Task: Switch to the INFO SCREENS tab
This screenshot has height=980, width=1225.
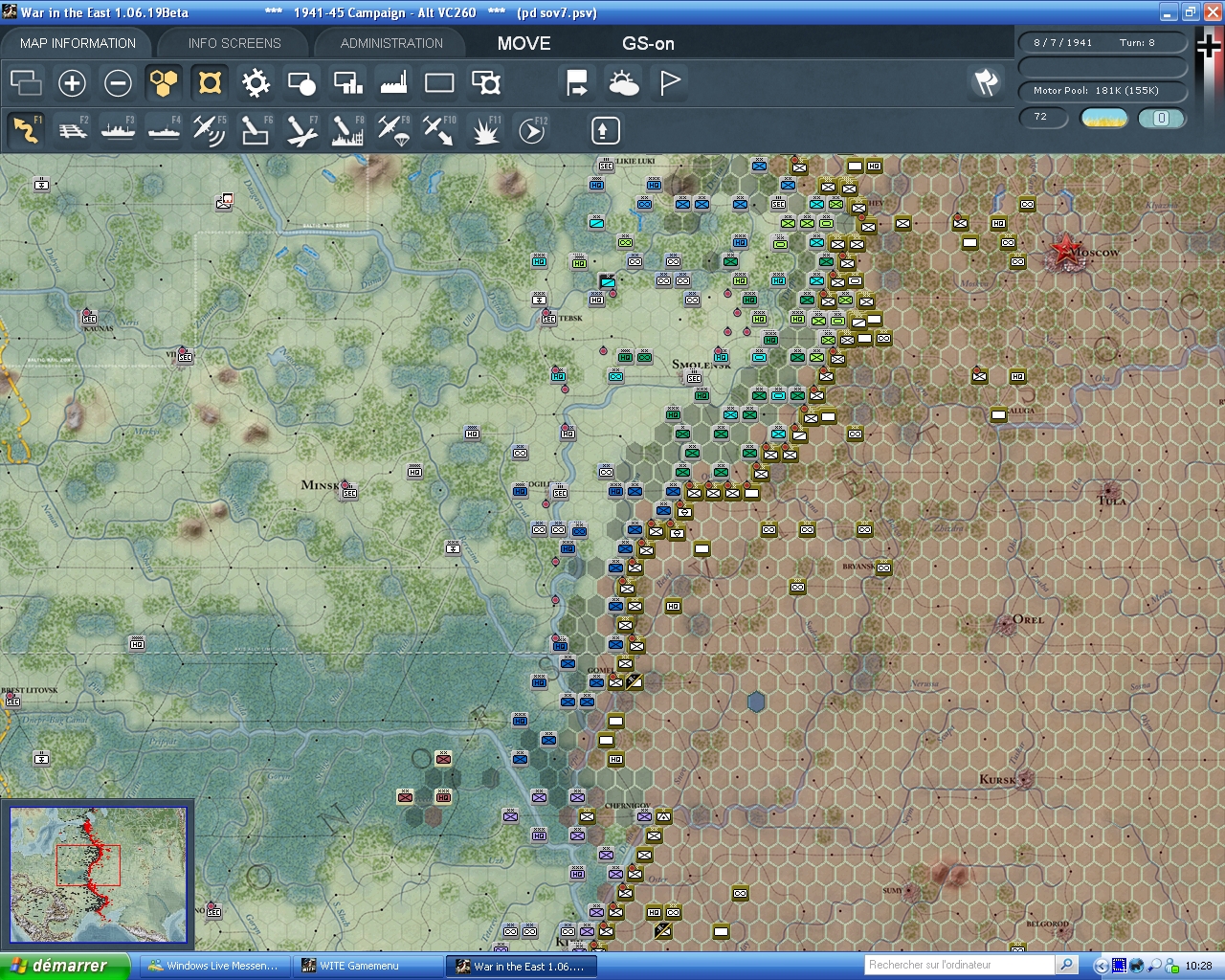Action: click(x=234, y=43)
